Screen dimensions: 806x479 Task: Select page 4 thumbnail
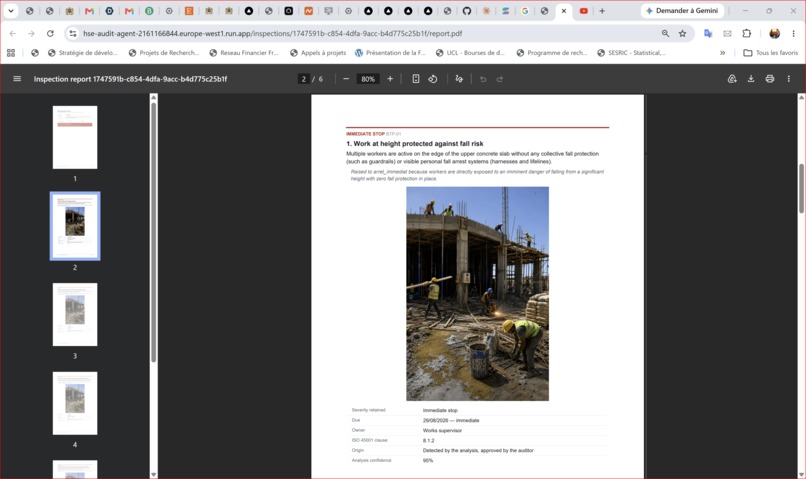tap(75, 403)
